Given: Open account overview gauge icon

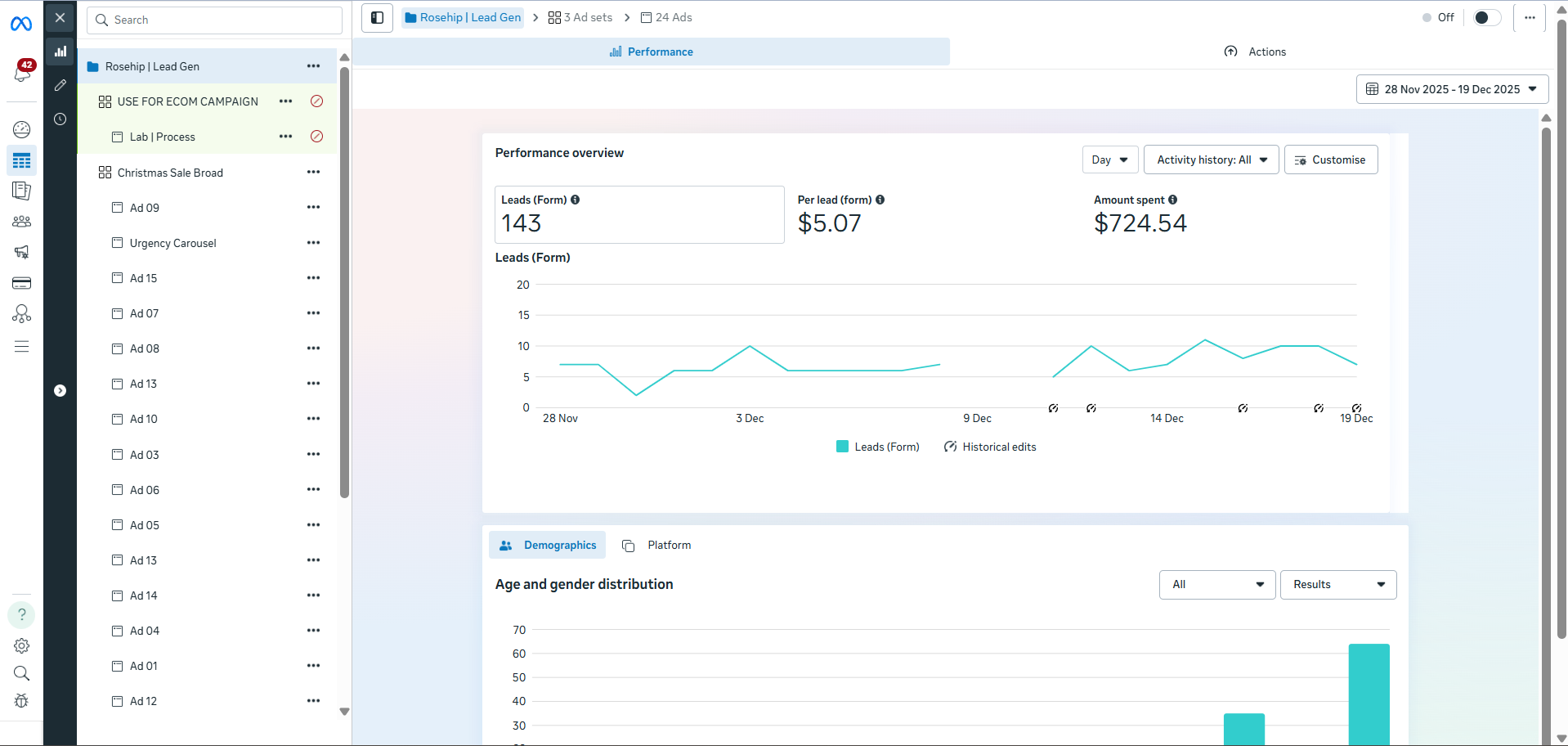Looking at the screenshot, I should pos(22,129).
